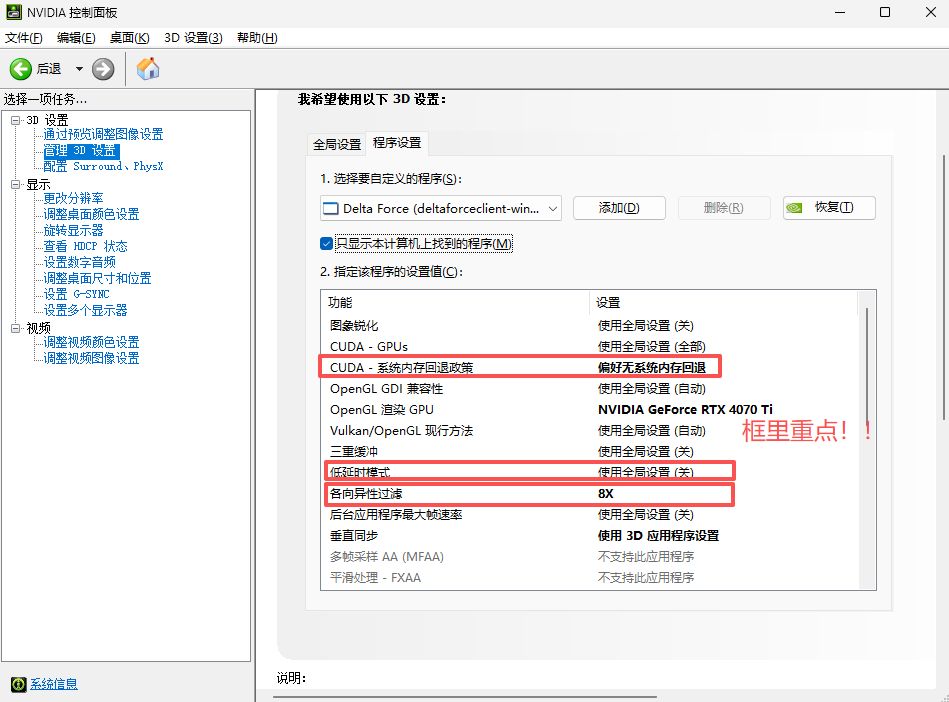
Task: Go to the Home house icon
Action: click(148, 69)
